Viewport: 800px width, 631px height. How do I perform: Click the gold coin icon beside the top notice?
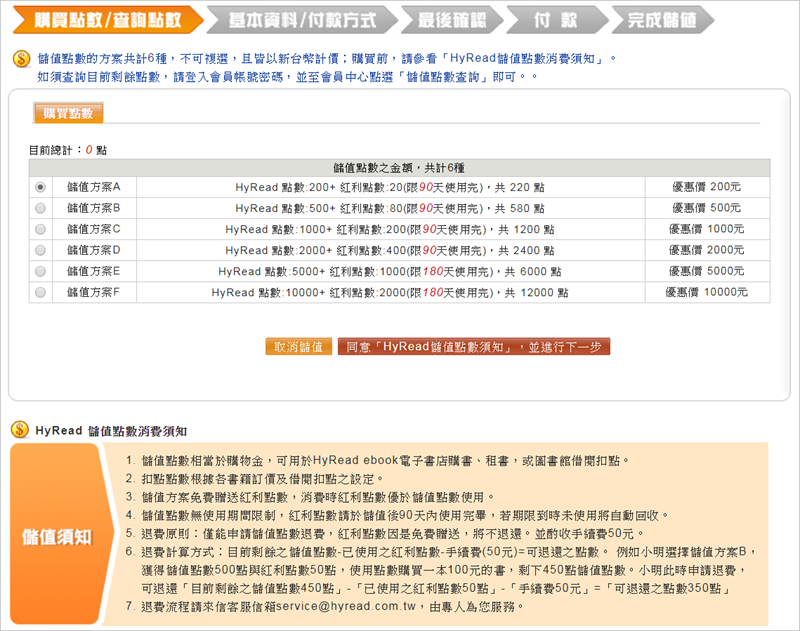click(x=22, y=59)
